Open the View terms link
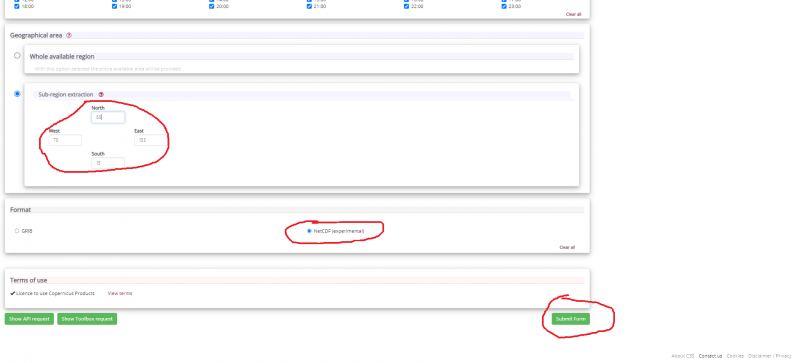Image resolution: width=800 pixels, height=363 pixels. [120, 294]
